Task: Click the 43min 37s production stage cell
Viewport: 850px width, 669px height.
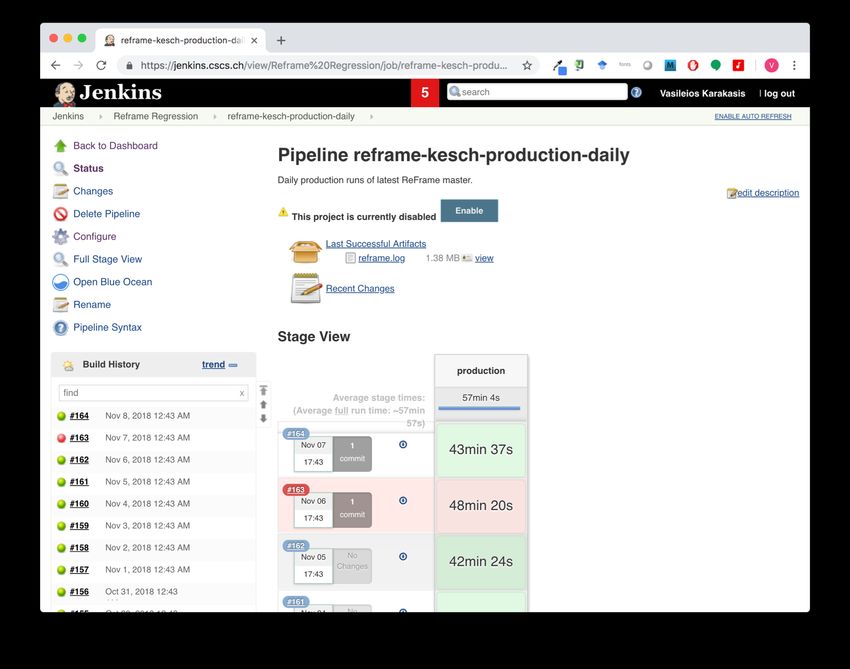Action: coord(481,449)
